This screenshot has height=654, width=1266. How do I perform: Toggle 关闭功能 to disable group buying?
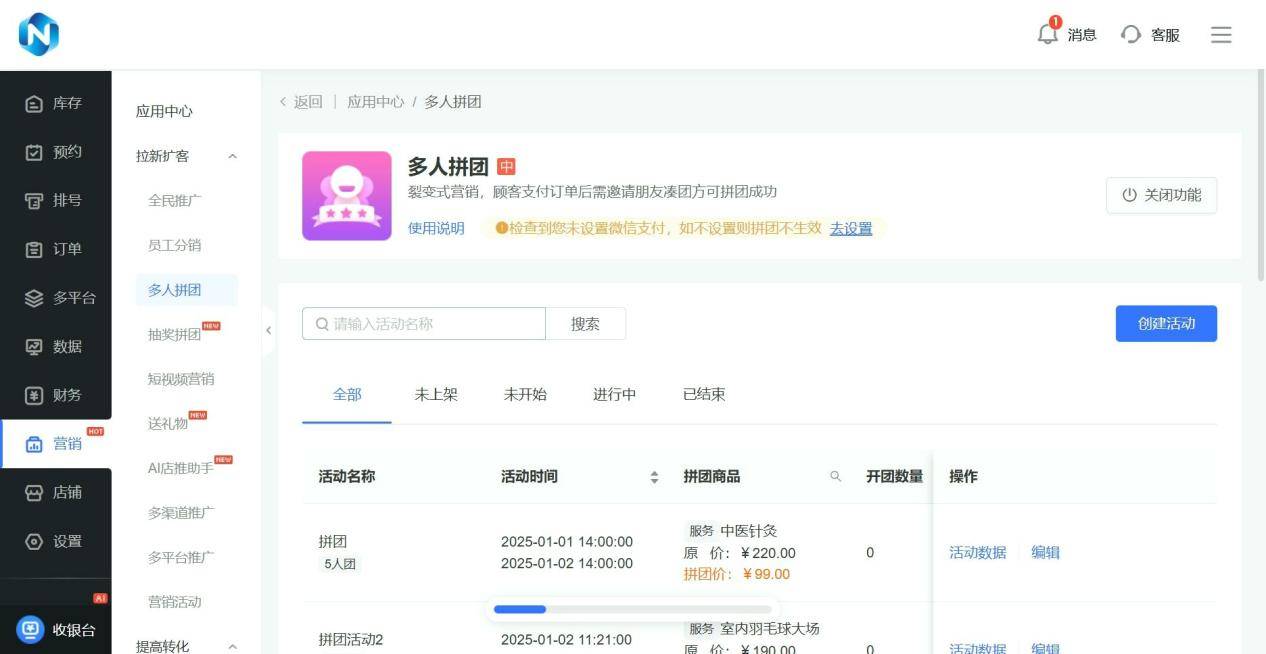[1161, 195]
